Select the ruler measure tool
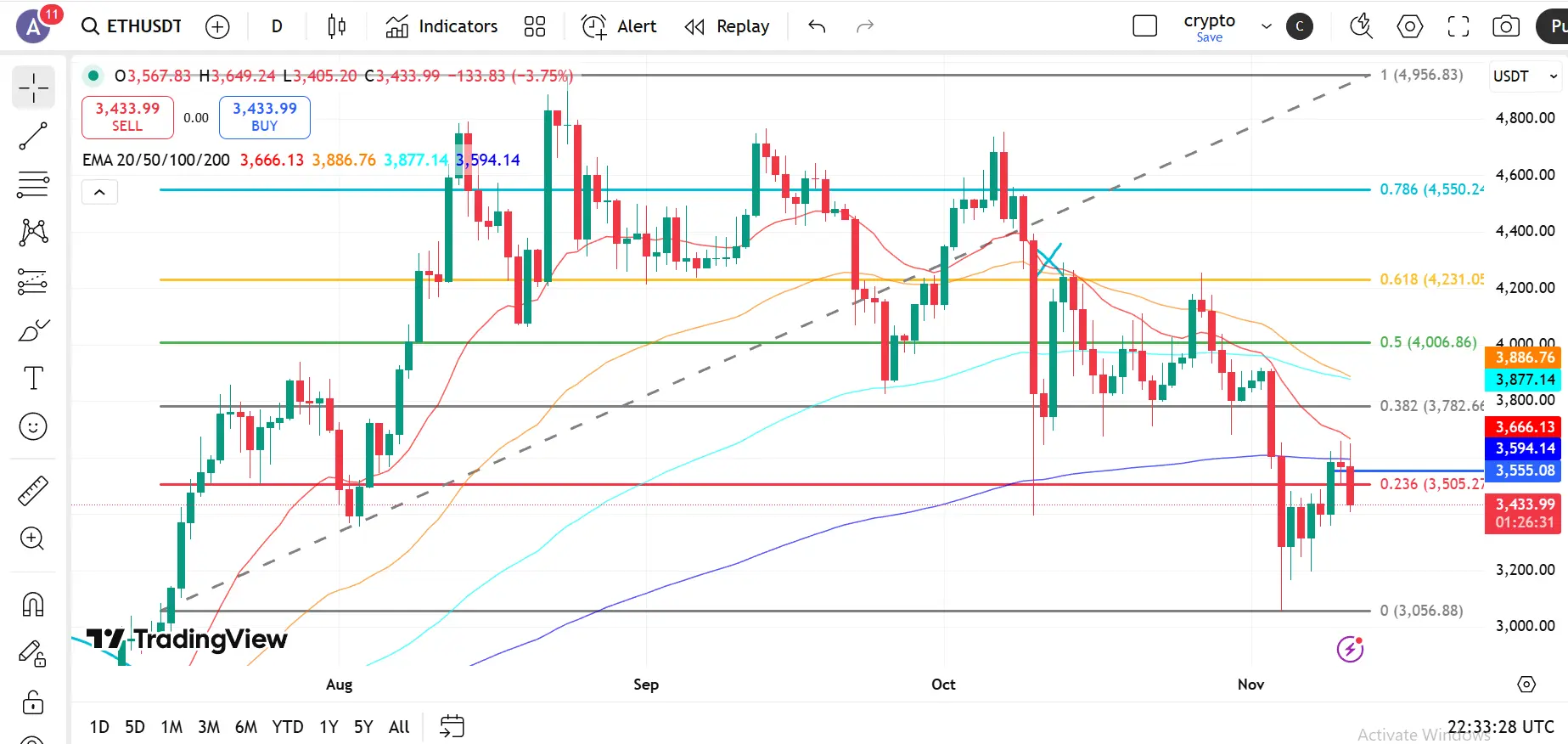This screenshot has width=1568, height=744. pyautogui.click(x=33, y=491)
